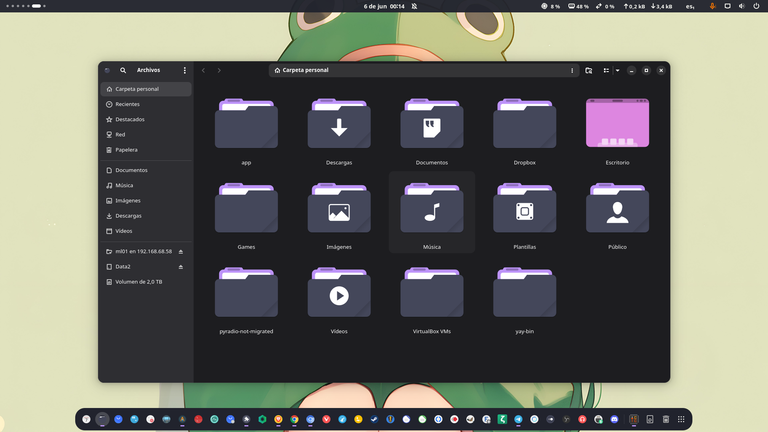768x432 pixels.
Task: Click CPU usage 8 % indicator
Action: point(551,6)
